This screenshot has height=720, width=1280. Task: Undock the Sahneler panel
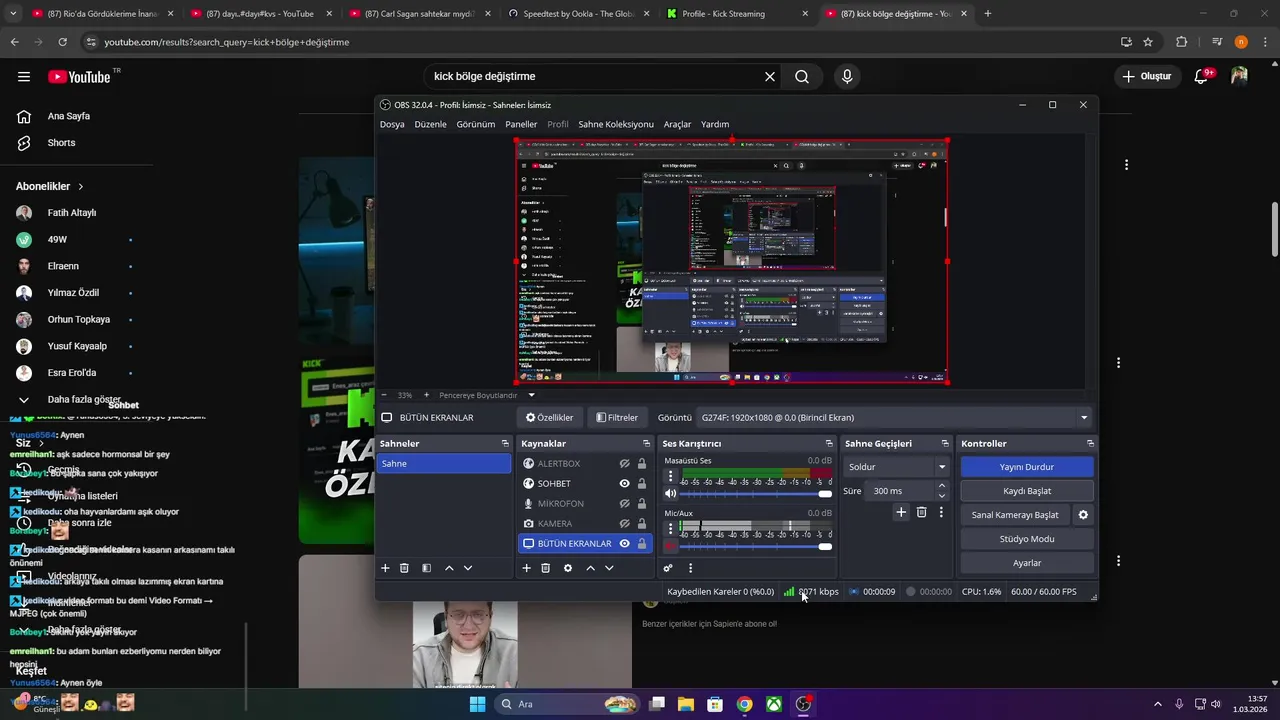[x=505, y=443]
